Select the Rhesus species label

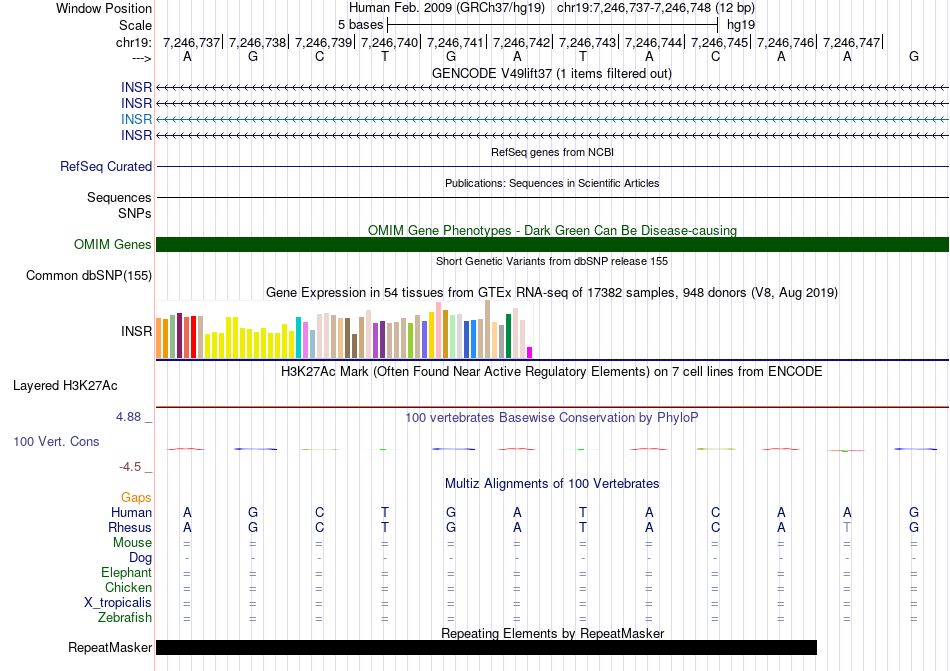pyautogui.click(x=129, y=527)
